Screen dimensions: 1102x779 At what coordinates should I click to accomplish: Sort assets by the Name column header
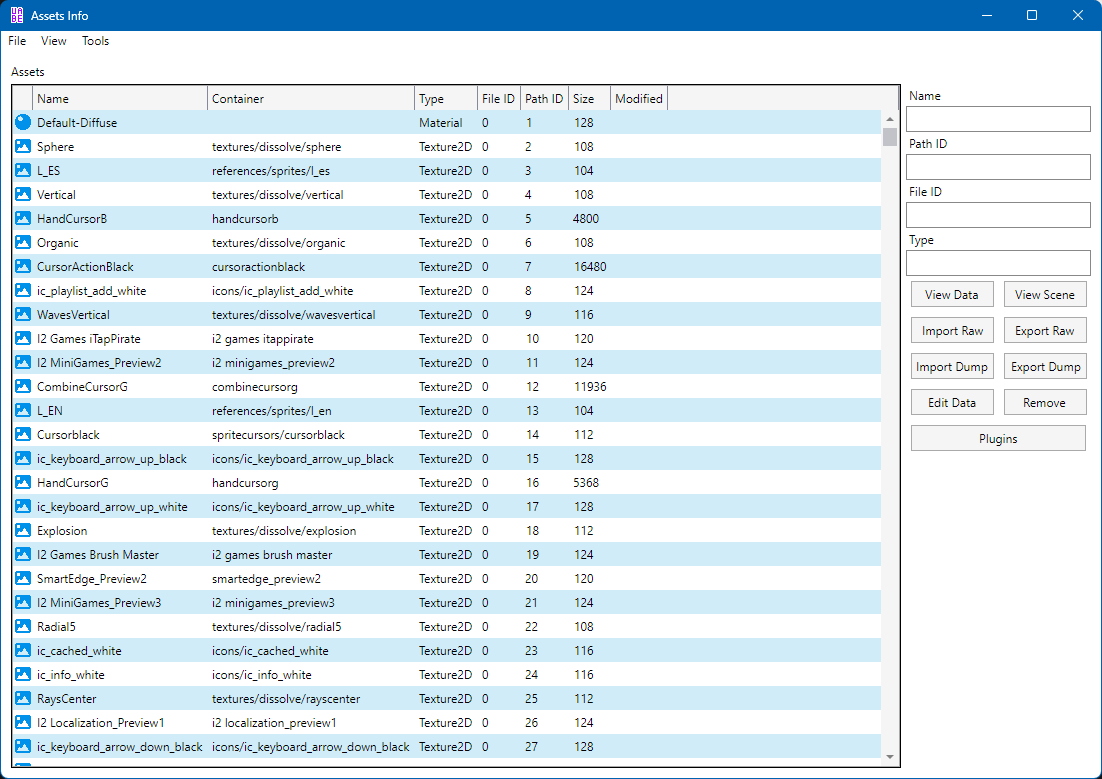[x=120, y=98]
